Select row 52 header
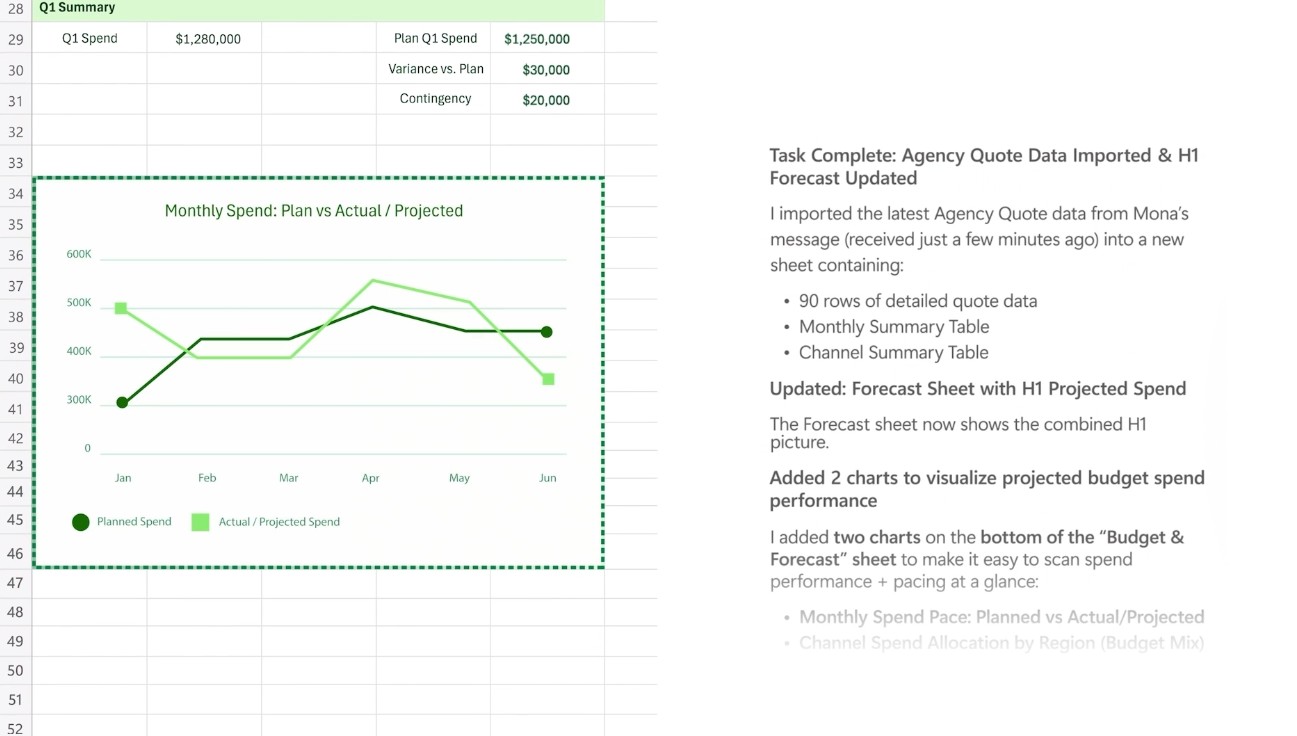This screenshot has width=1297, height=736. 15,729
